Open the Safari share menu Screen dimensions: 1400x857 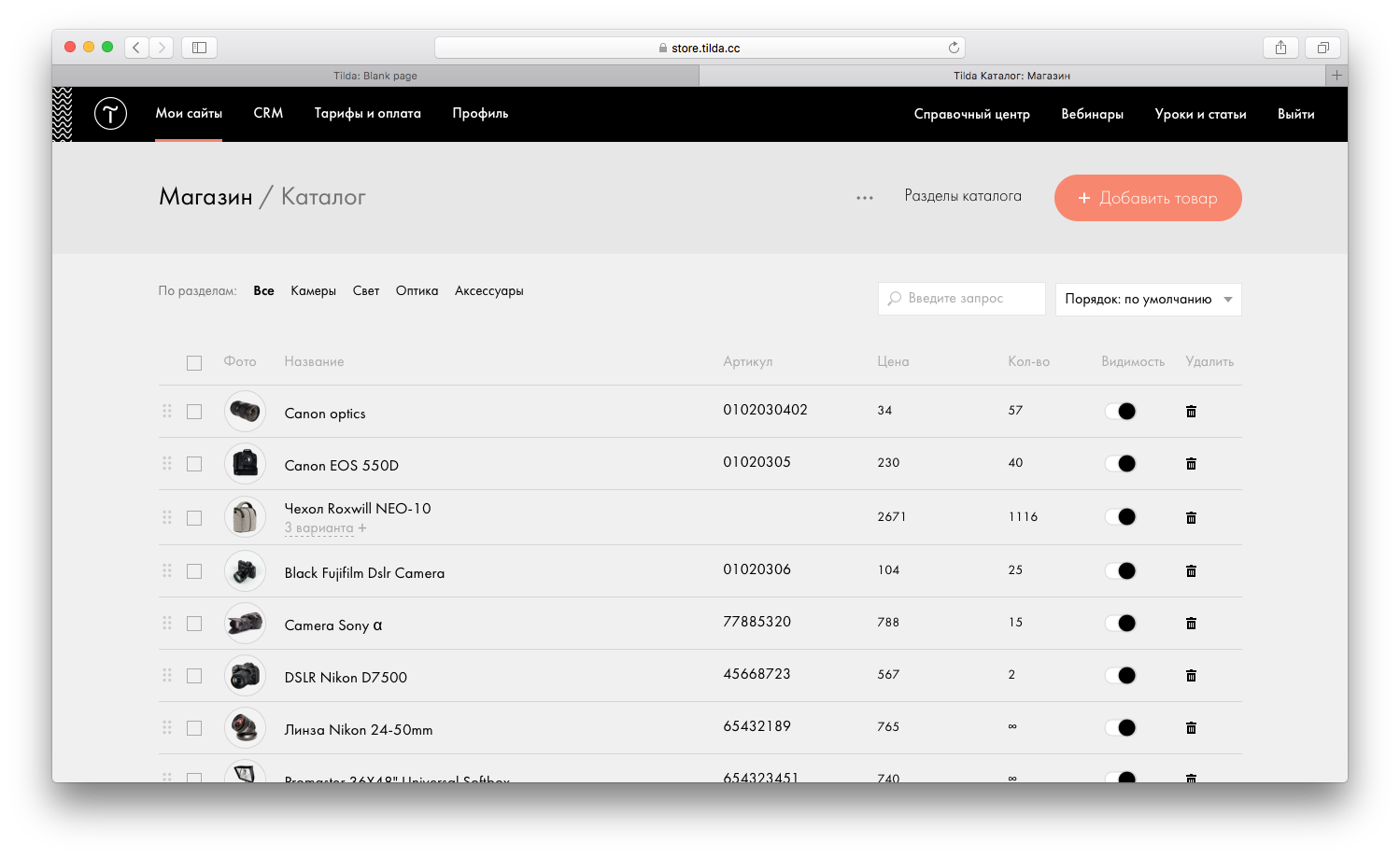pyautogui.click(x=1280, y=47)
